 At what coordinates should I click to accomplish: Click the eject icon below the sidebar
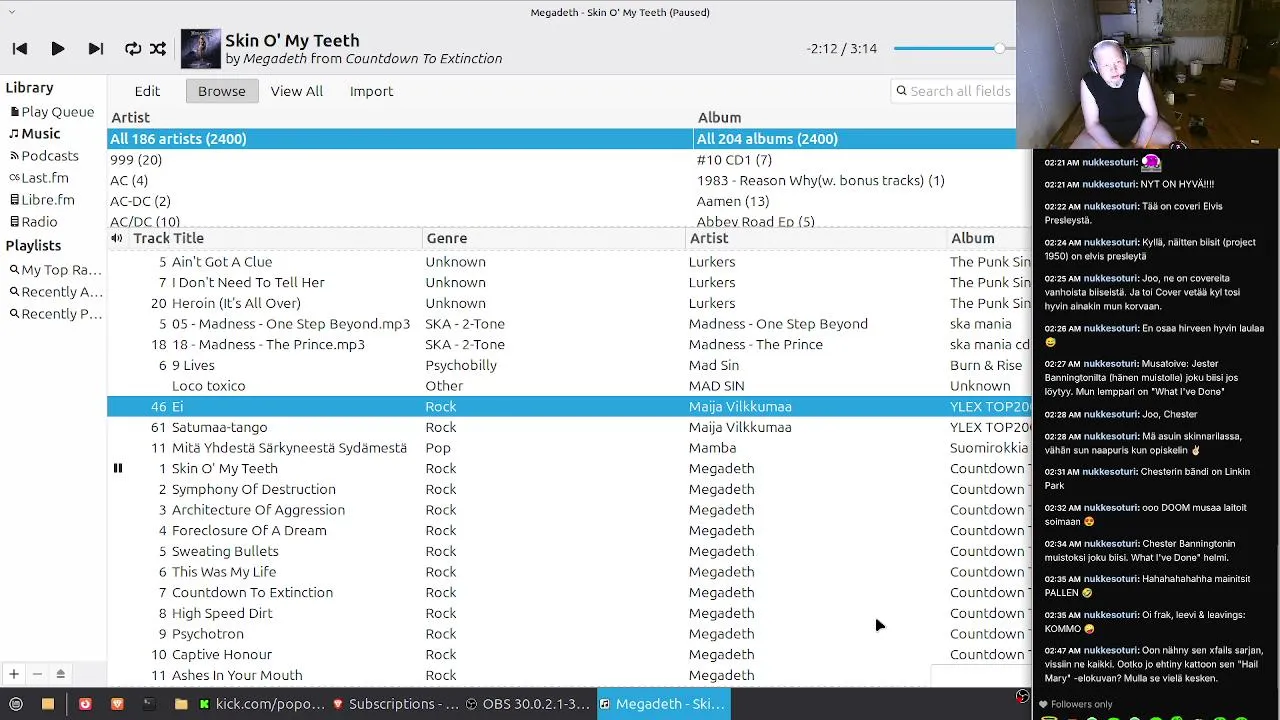tap(60, 675)
